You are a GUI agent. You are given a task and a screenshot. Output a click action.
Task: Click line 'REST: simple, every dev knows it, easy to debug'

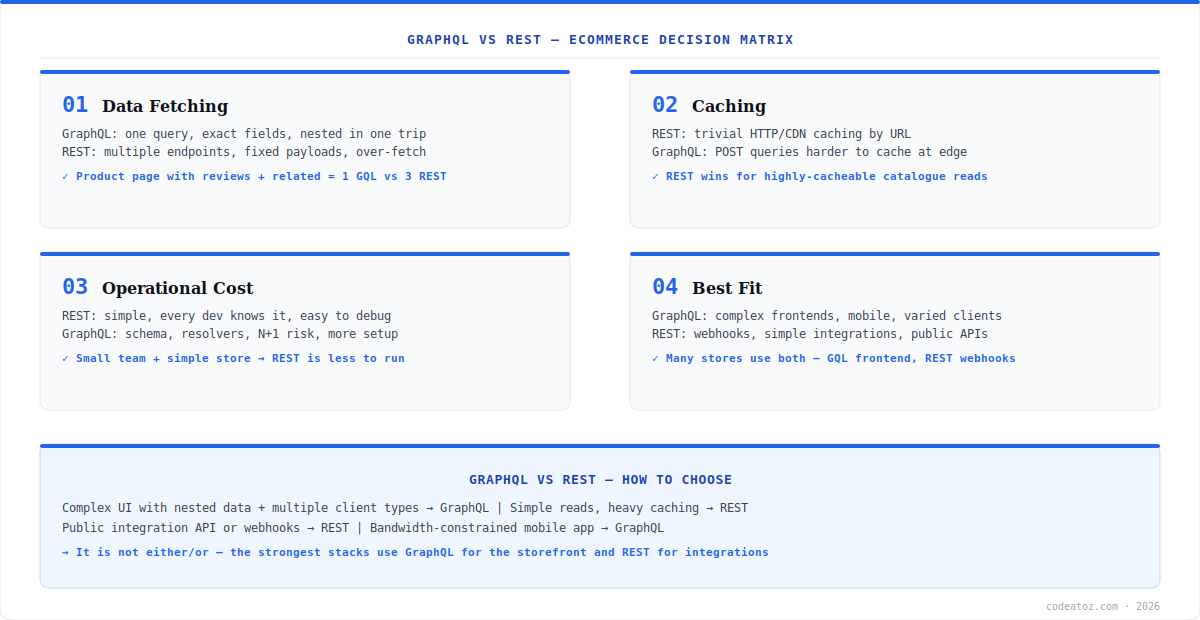pyautogui.click(x=226, y=316)
